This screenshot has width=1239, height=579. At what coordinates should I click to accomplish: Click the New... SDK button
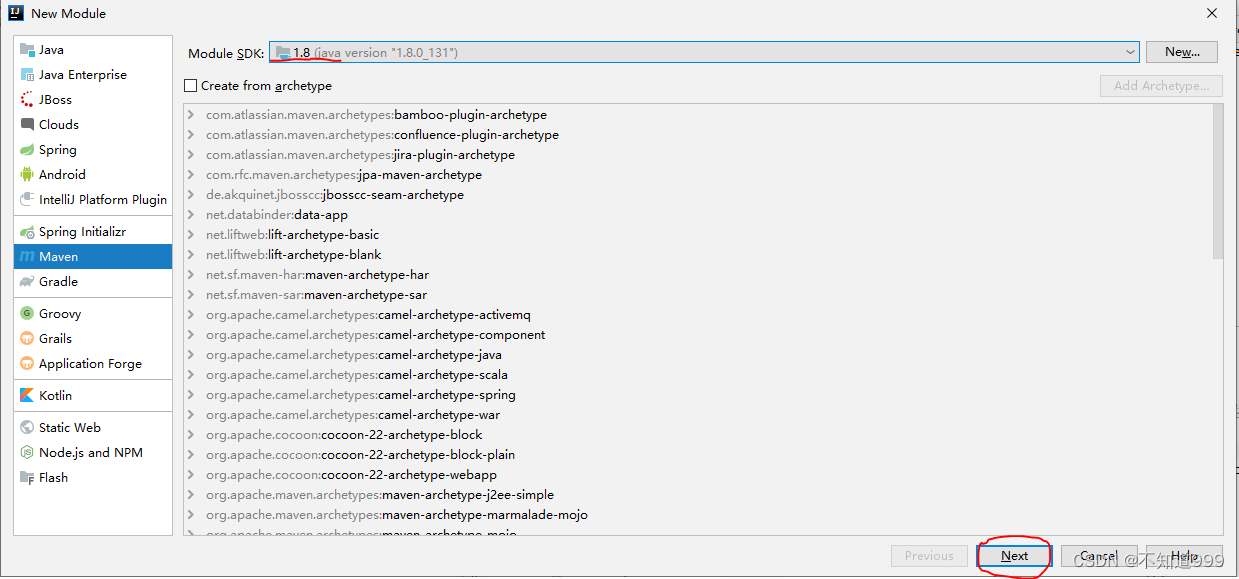[1182, 52]
